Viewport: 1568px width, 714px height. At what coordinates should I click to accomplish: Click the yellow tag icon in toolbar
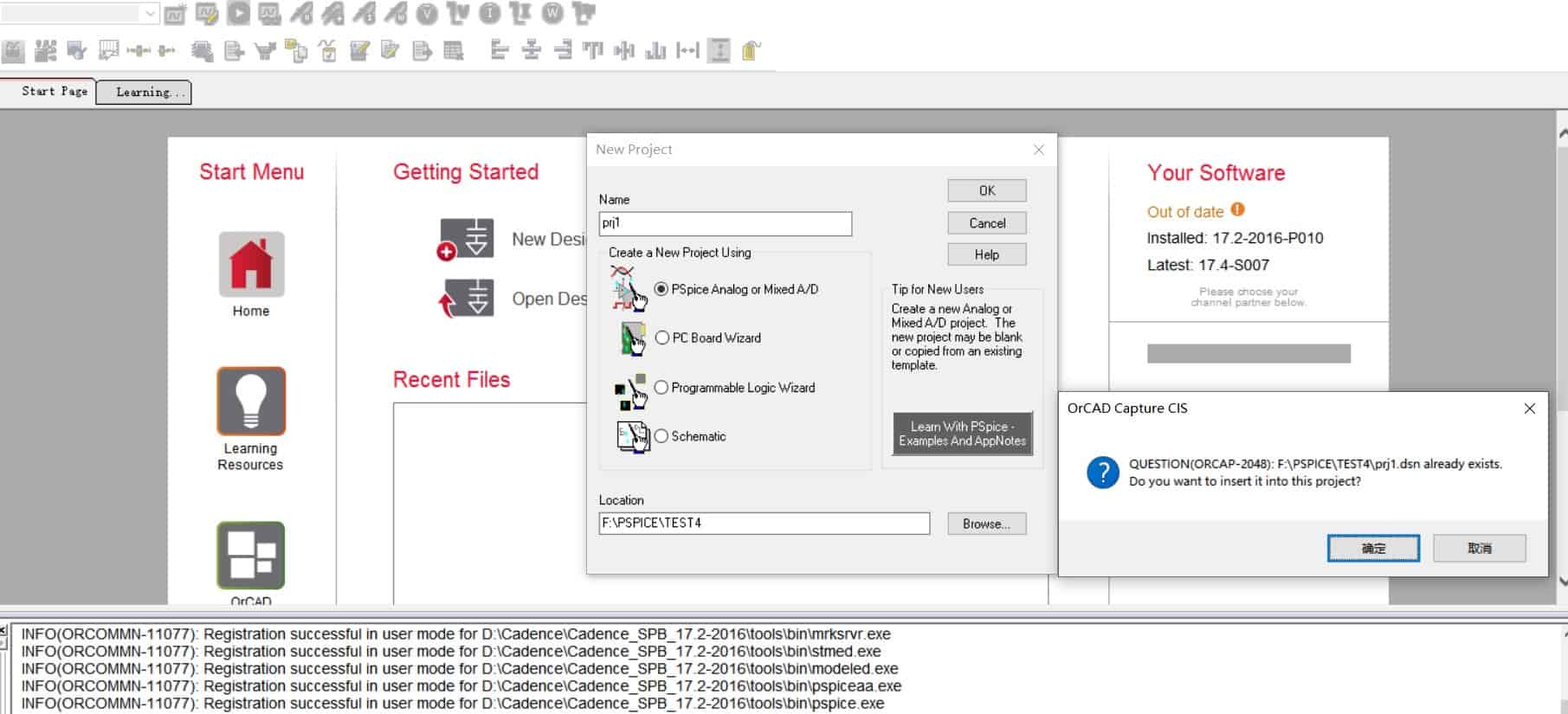[751, 51]
